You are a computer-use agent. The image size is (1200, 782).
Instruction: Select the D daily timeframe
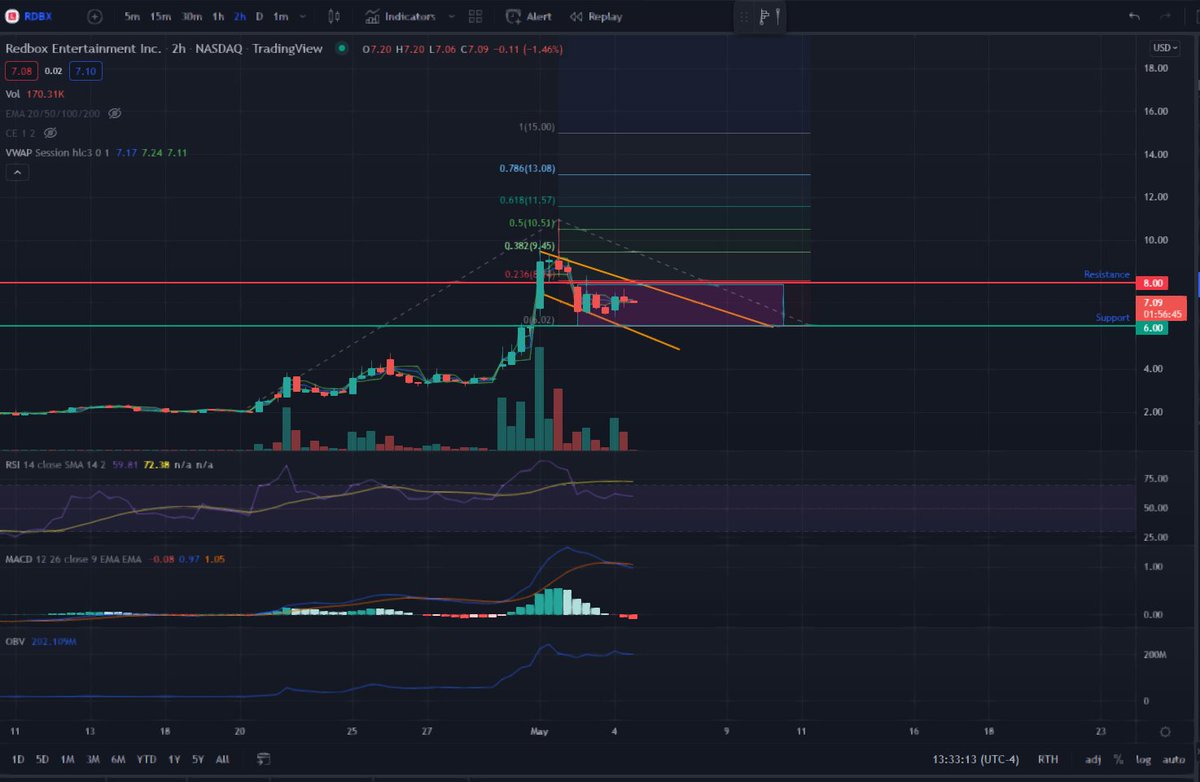tap(259, 16)
